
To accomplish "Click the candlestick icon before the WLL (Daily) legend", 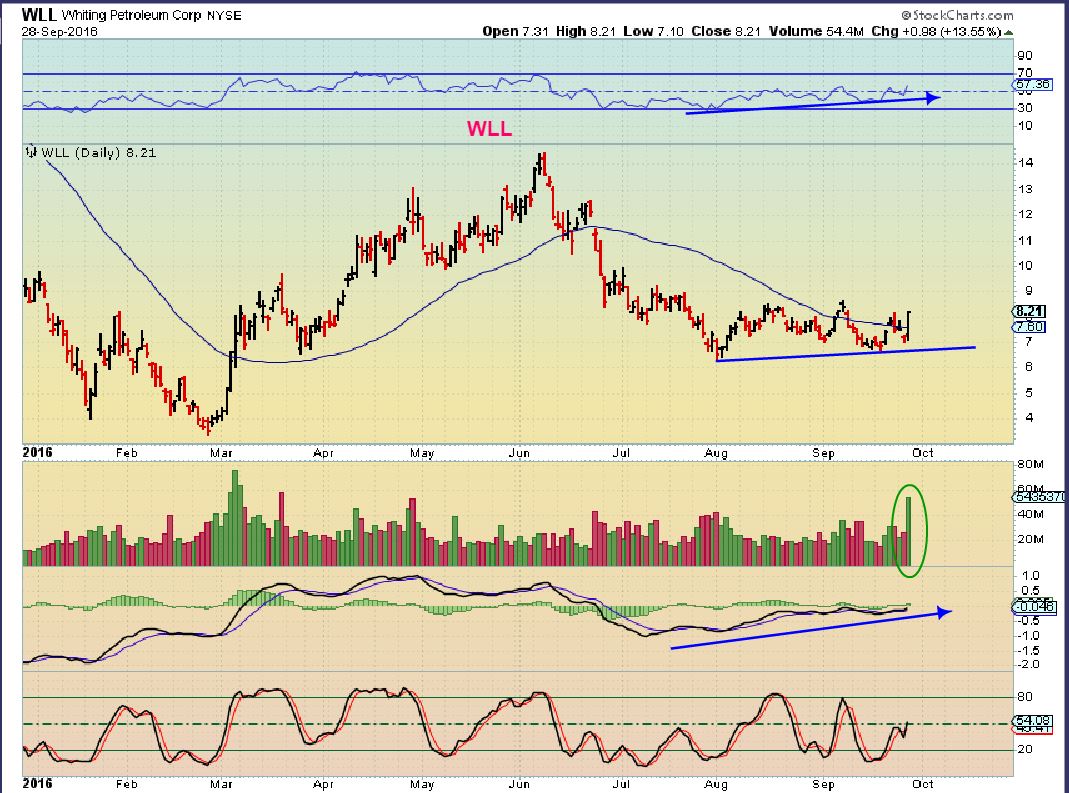I will 31,151.
